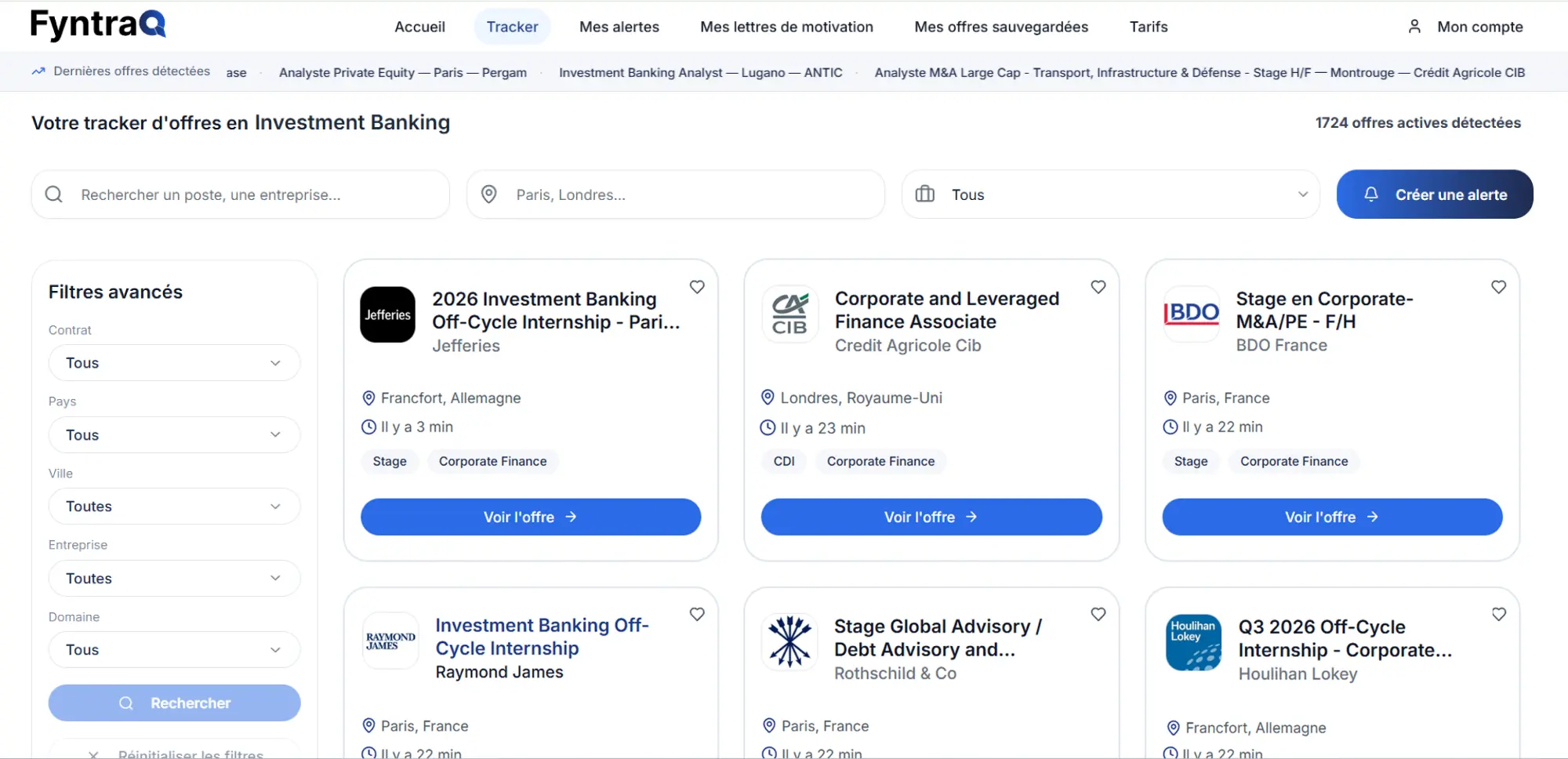Viewport: 1568px width, 759px height.
Task: Click Voir l'offre for Jefferies internship
Action: (530, 517)
